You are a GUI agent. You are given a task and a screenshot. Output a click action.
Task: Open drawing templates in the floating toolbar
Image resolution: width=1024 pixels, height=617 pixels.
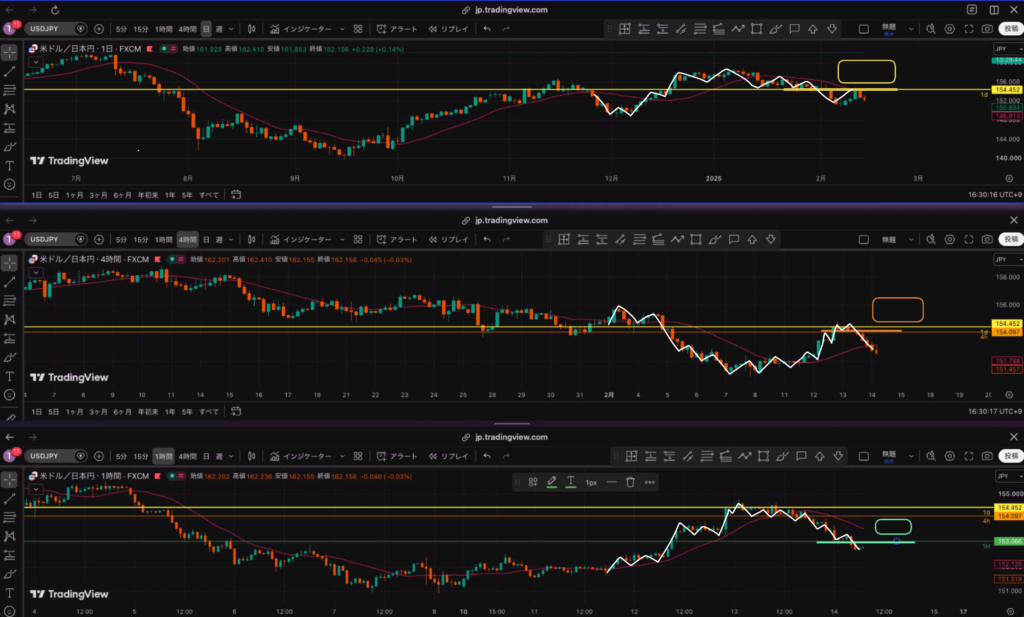(533, 482)
